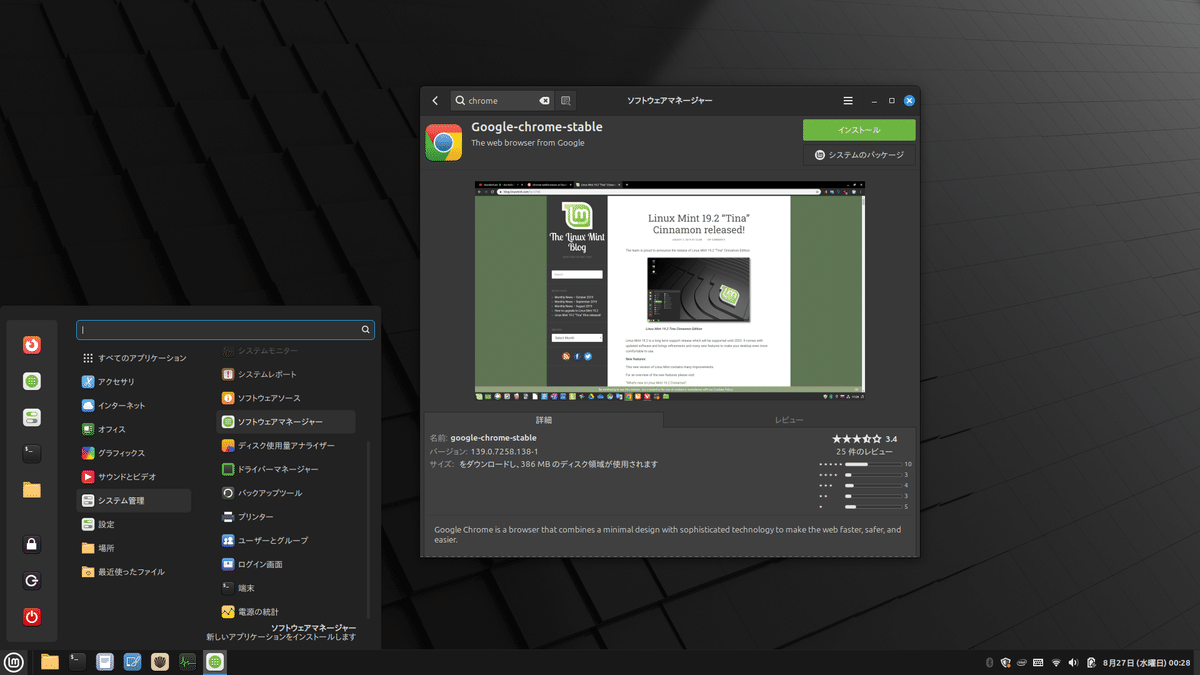
Task: Click the logout/restart icon above shutdown
Action: click(x=31, y=580)
